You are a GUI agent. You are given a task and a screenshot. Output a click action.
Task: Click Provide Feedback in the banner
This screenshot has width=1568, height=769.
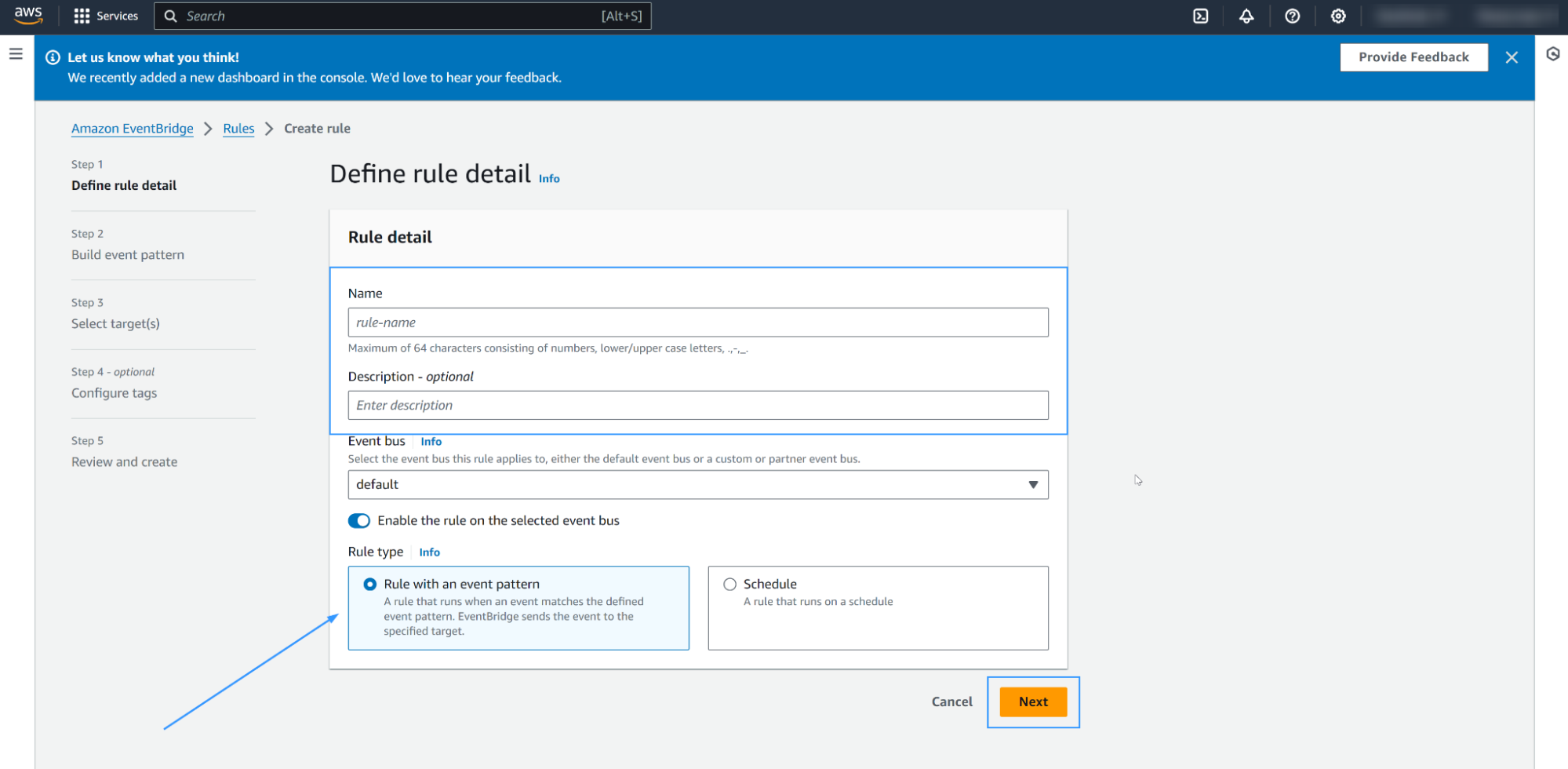click(x=1413, y=56)
